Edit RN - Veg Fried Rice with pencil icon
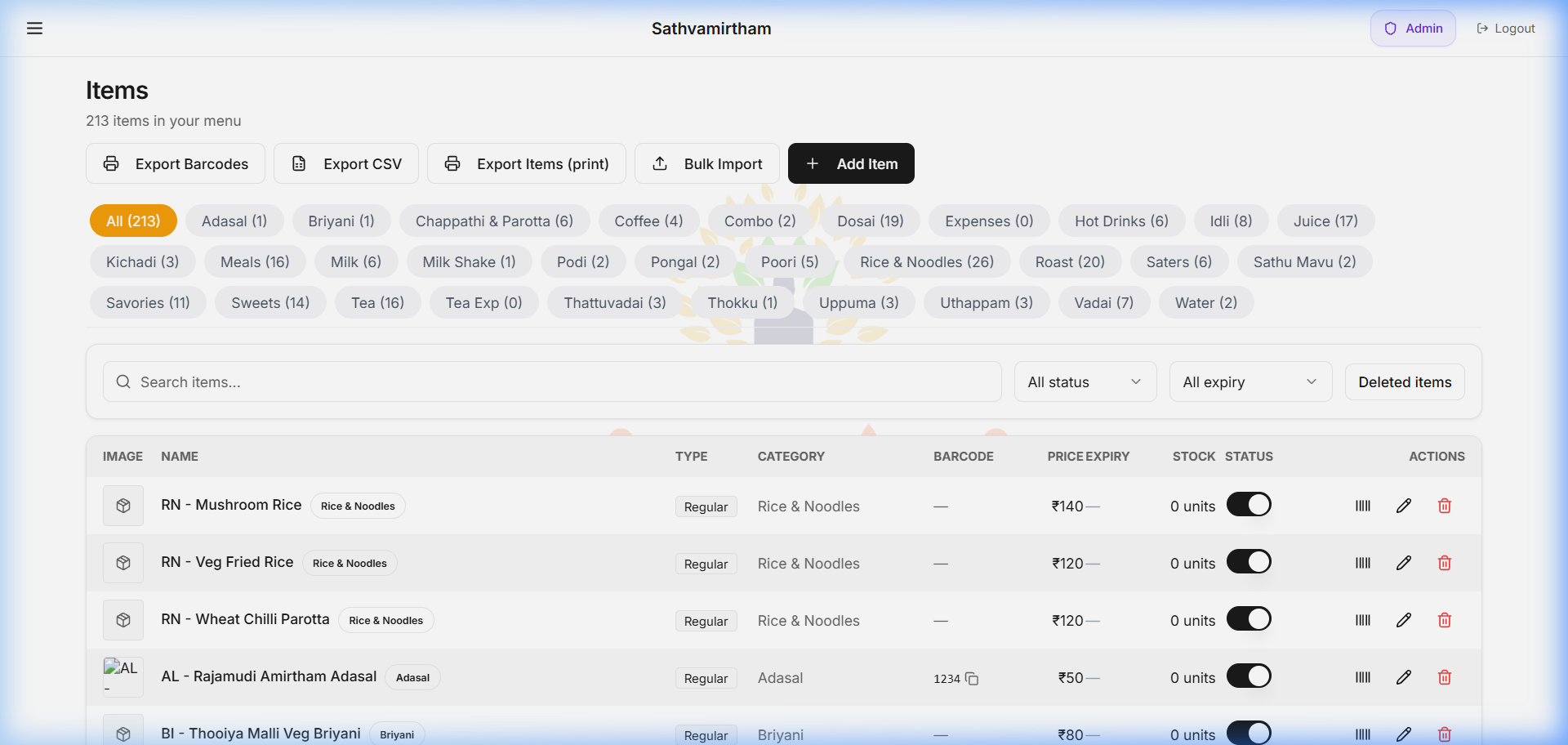The image size is (1568, 745). coord(1404,563)
